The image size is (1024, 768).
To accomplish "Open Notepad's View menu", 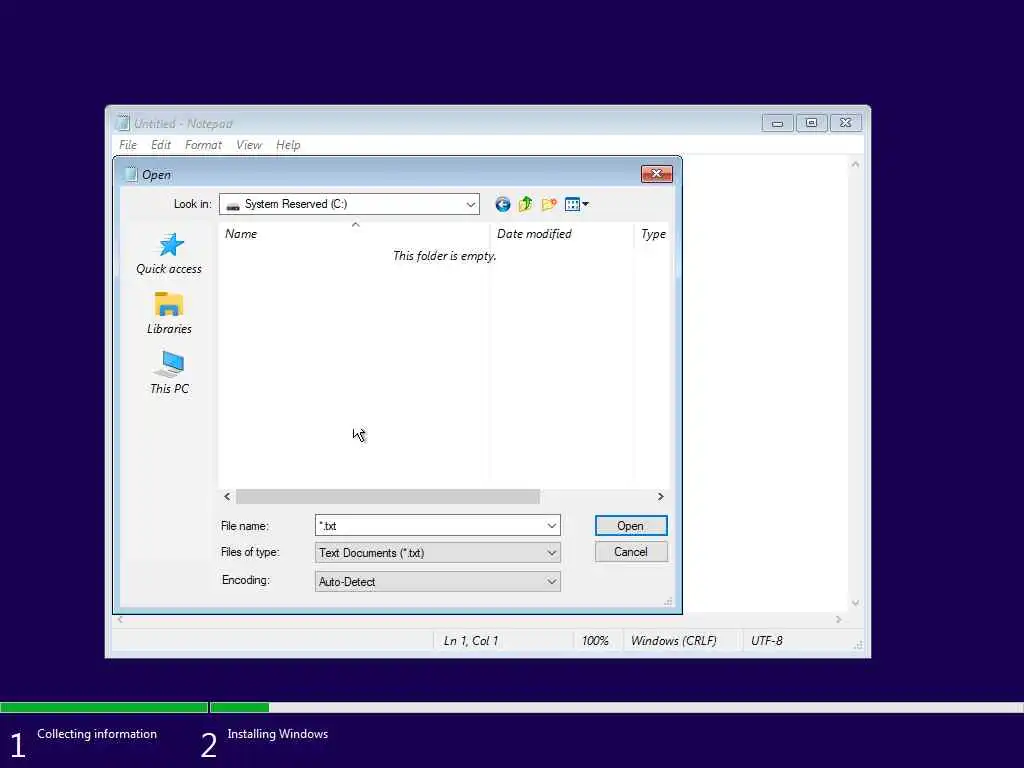I will click(249, 145).
